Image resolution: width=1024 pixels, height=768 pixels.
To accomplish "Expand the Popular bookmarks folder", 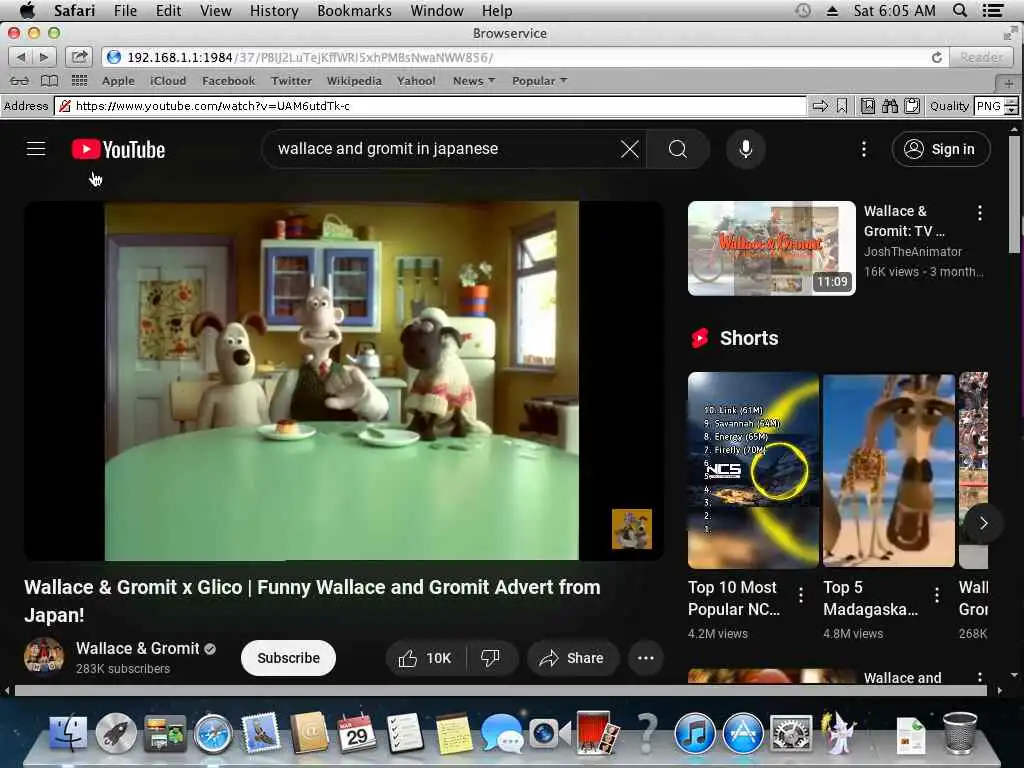I will click(x=539, y=81).
